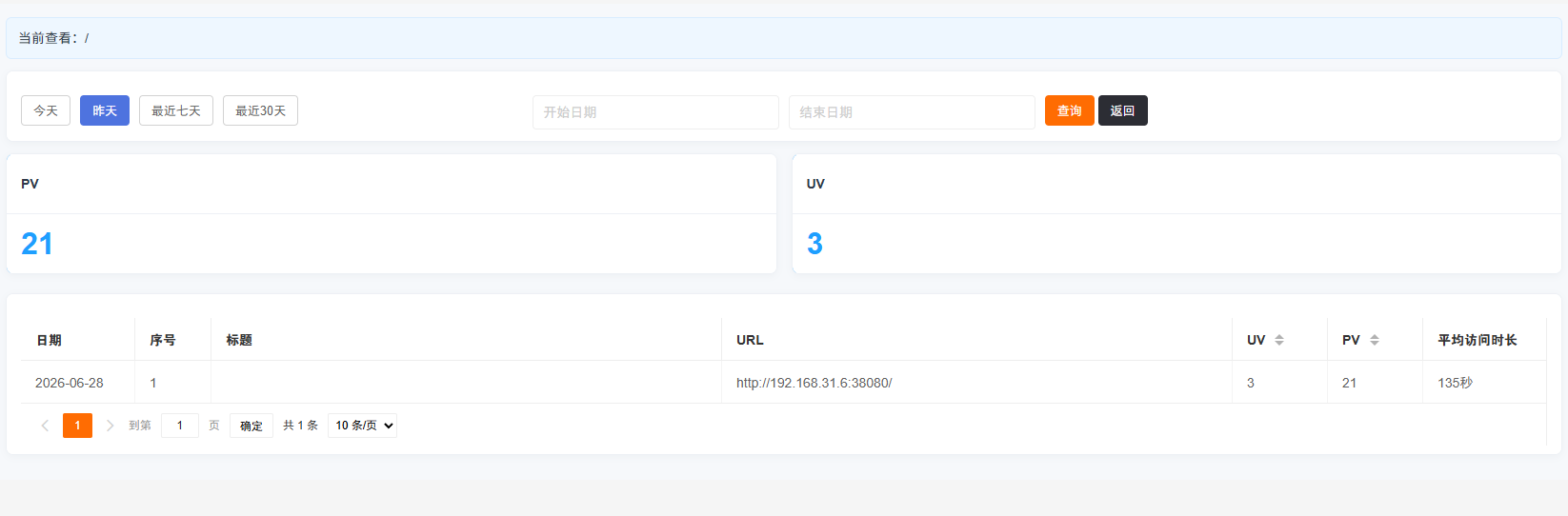
Task: Click the PV total value 21
Action: (37, 244)
